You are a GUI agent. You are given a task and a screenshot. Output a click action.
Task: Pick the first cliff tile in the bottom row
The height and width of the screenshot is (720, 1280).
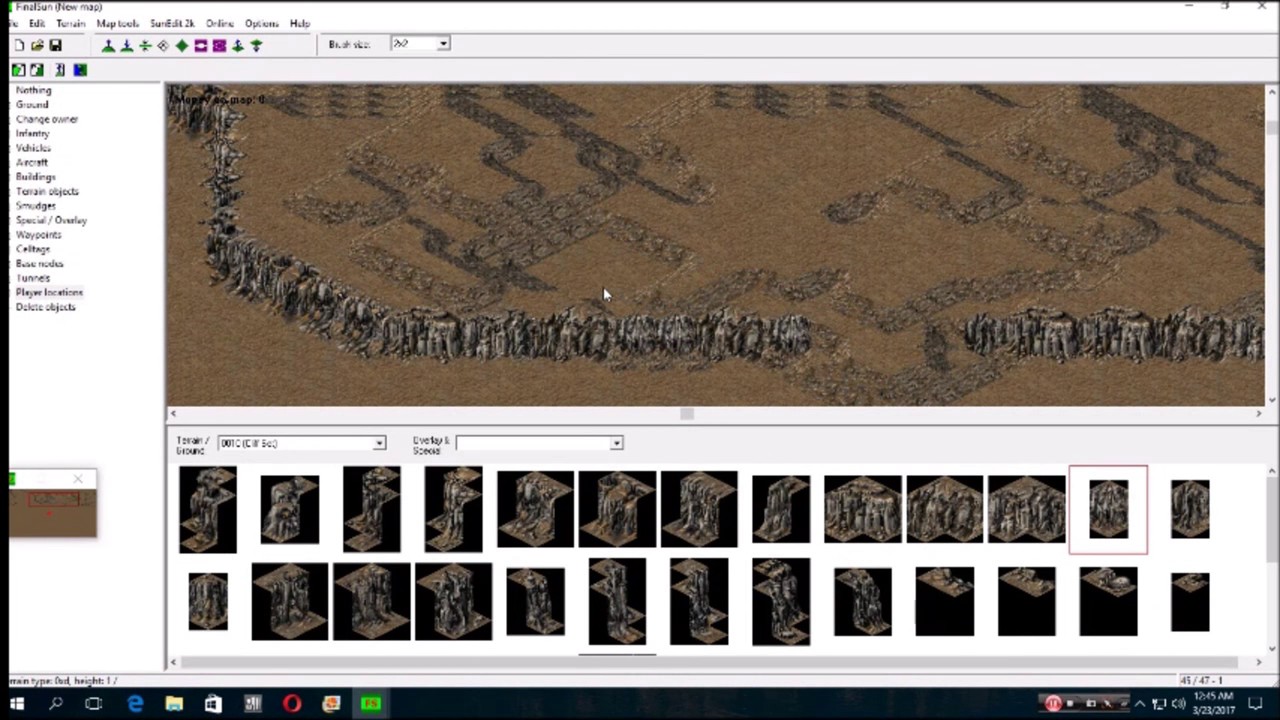coord(208,601)
